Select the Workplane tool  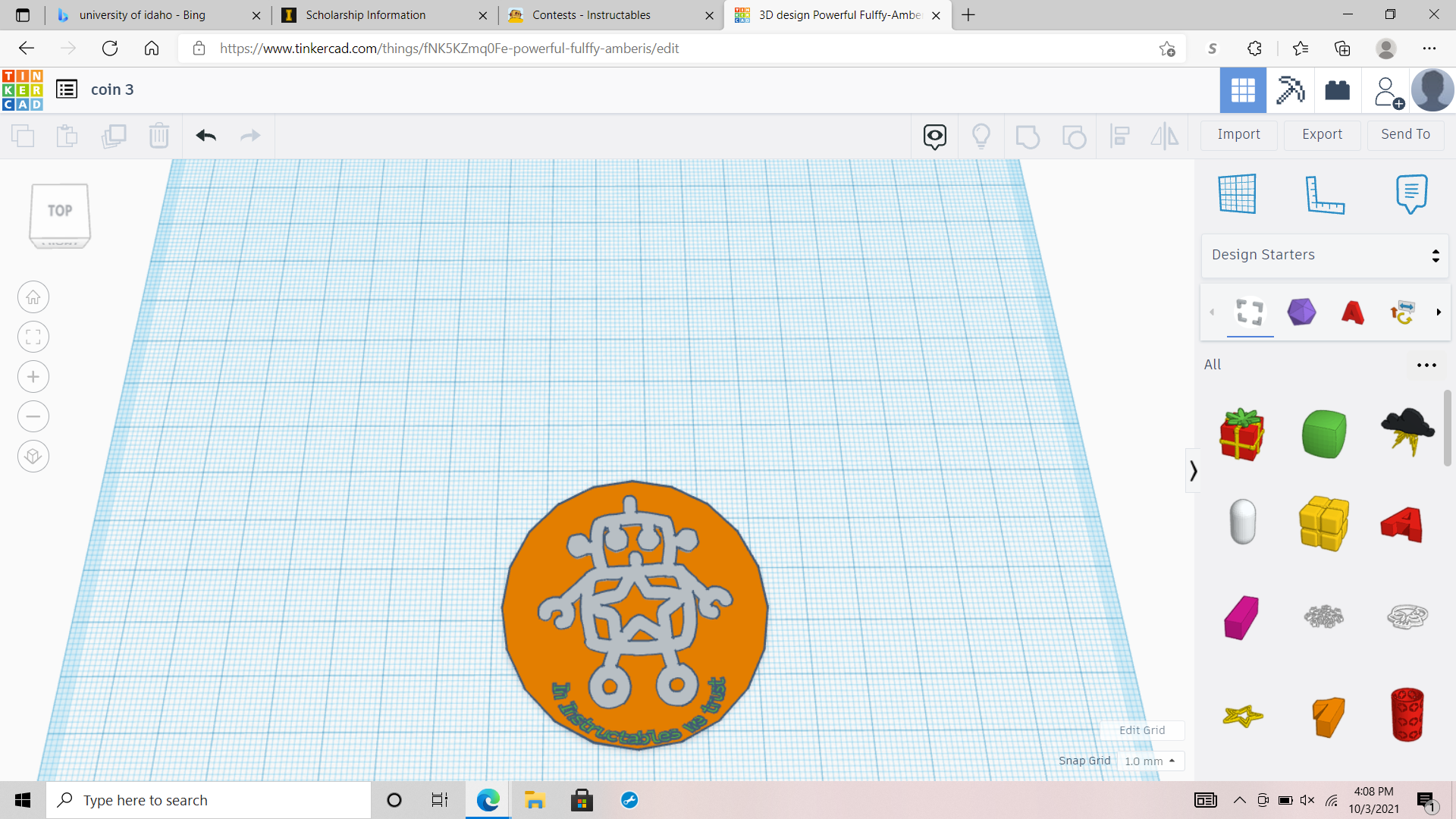click(x=1238, y=193)
